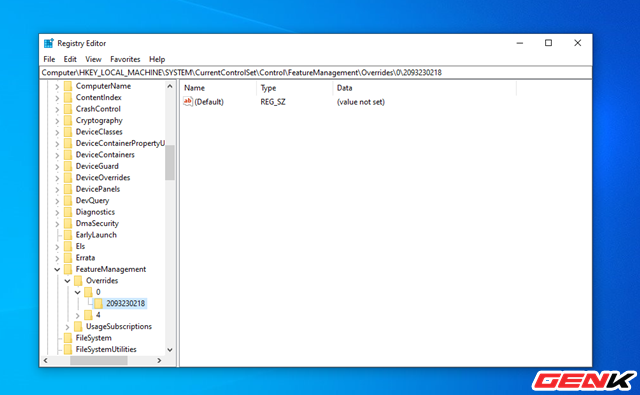This screenshot has height=395, width=640.
Task: Collapse the Overrides key
Action: click(67, 281)
